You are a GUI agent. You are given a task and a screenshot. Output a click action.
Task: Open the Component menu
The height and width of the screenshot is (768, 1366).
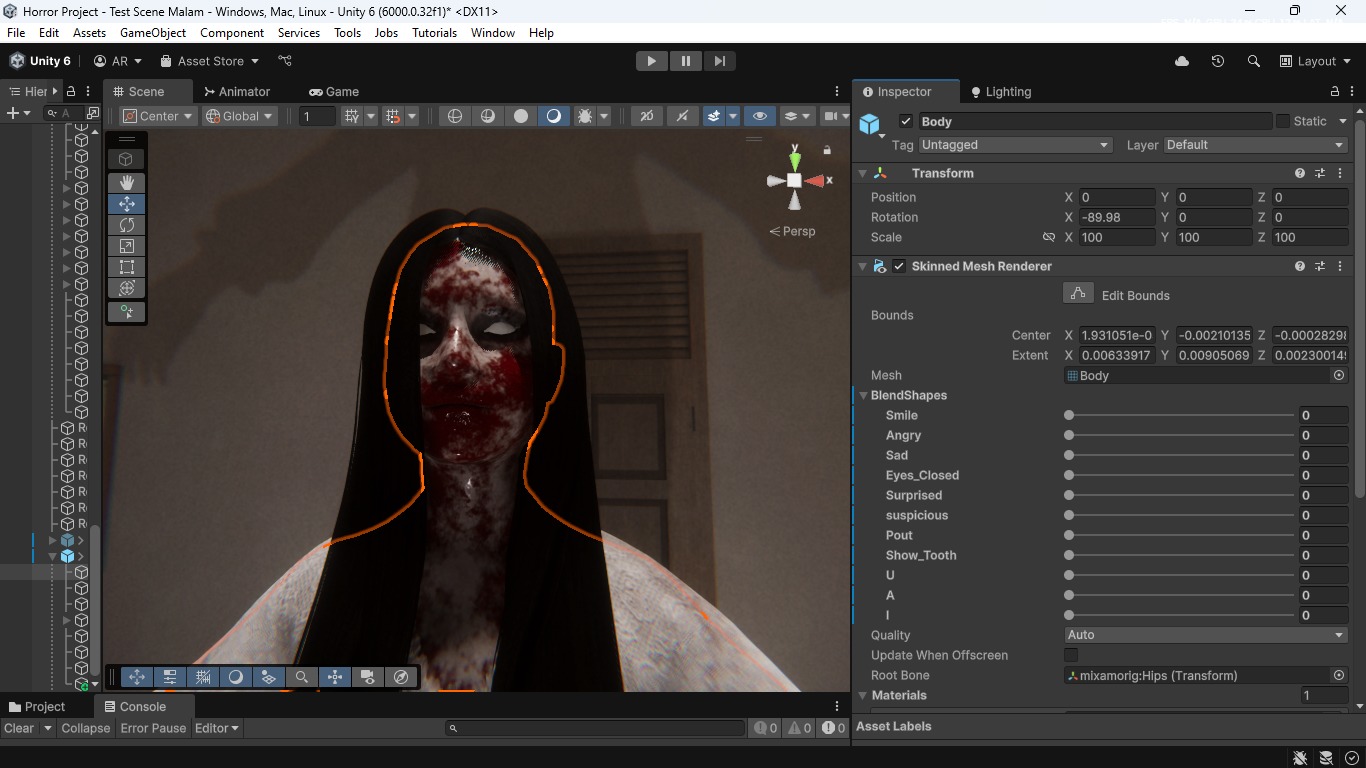point(232,33)
